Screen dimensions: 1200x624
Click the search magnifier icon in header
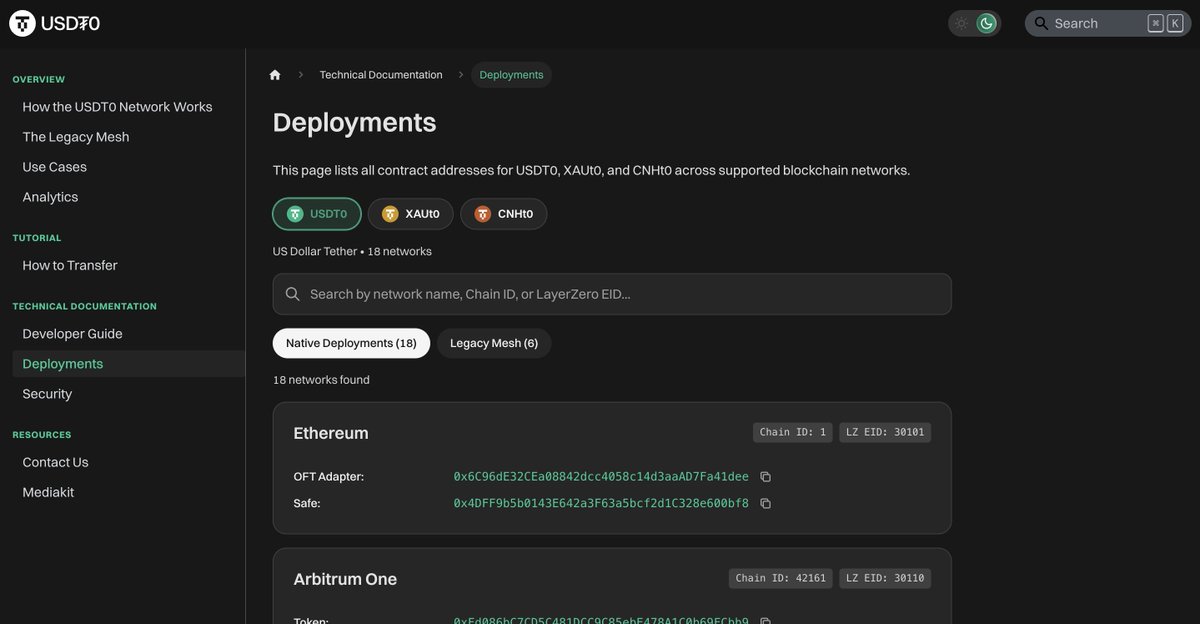pyautogui.click(x=1041, y=23)
